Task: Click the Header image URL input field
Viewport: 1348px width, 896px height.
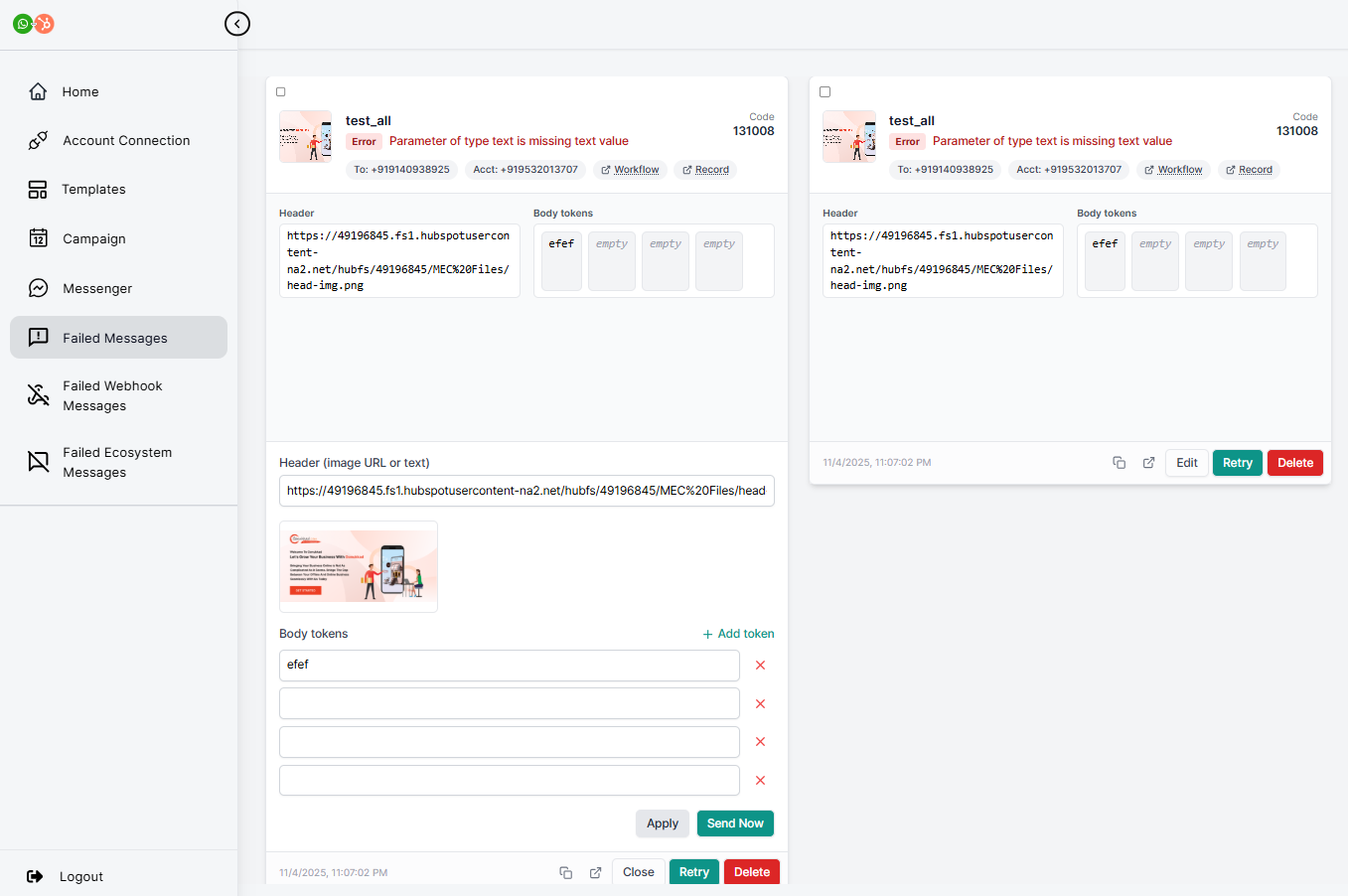Action: (x=526, y=491)
